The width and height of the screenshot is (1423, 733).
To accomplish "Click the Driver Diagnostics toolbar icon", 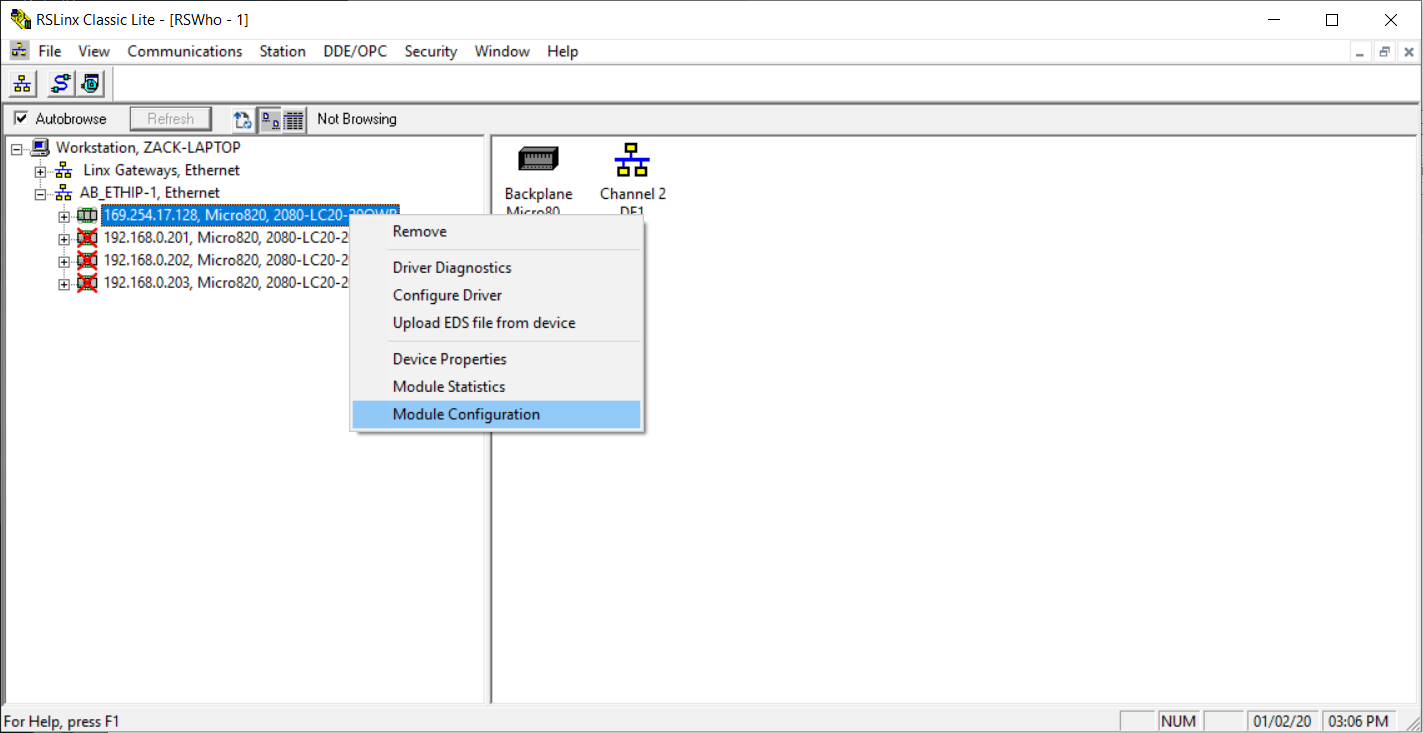I will pyautogui.click(x=90, y=84).
